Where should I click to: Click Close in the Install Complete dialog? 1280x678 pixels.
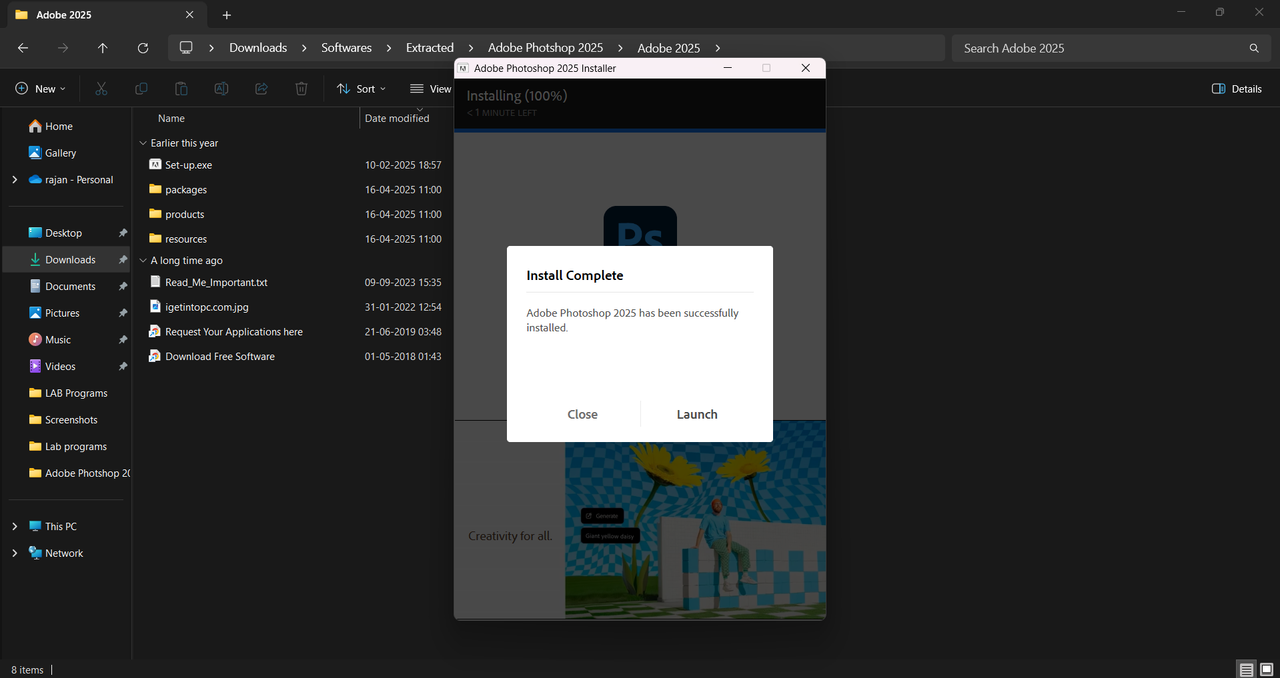582,414
